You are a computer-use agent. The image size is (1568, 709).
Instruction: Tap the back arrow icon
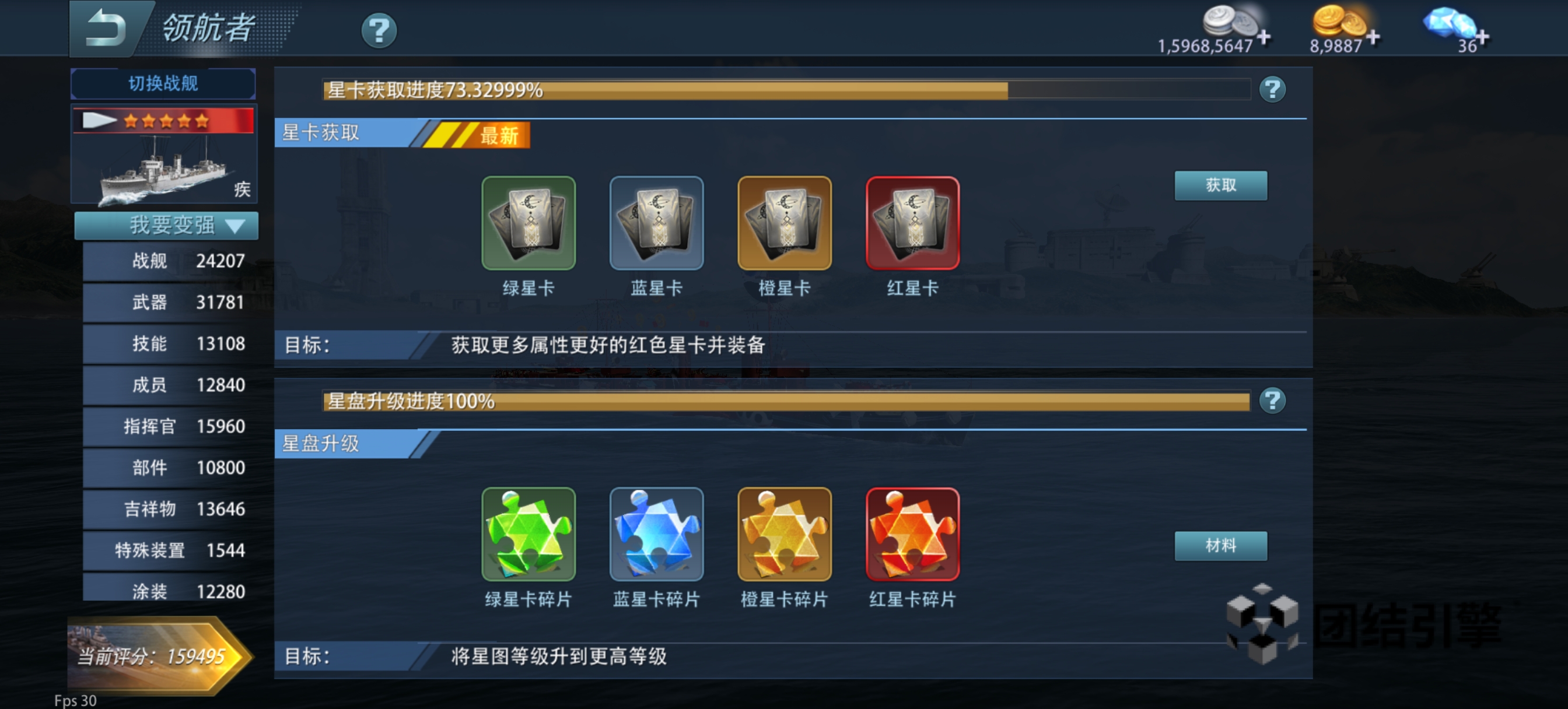pyautogui.click(x=106, y=28)
